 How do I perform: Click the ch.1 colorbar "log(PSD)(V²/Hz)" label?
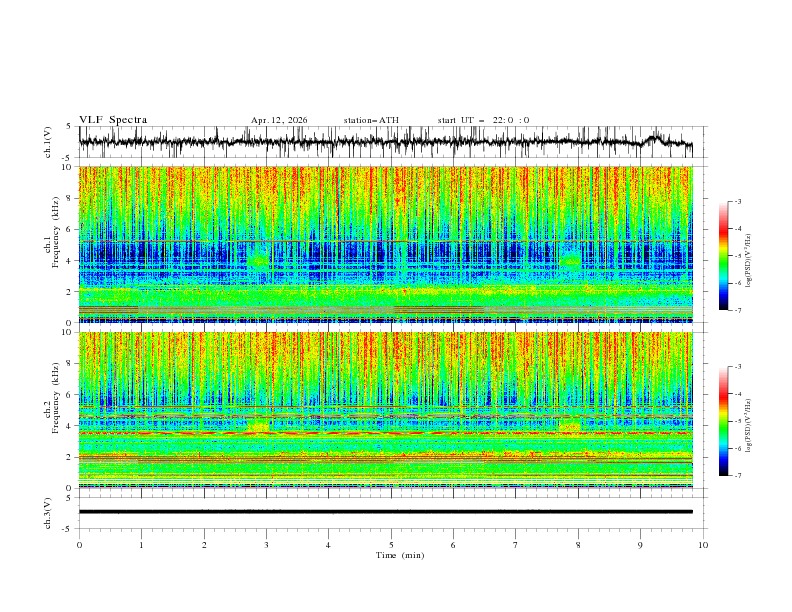[749, 261]
